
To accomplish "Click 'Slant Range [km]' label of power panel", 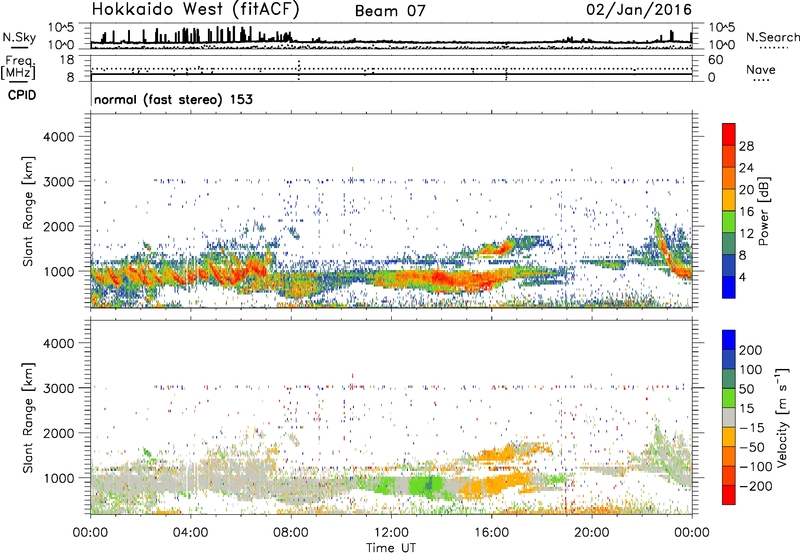I will (28, 211).
